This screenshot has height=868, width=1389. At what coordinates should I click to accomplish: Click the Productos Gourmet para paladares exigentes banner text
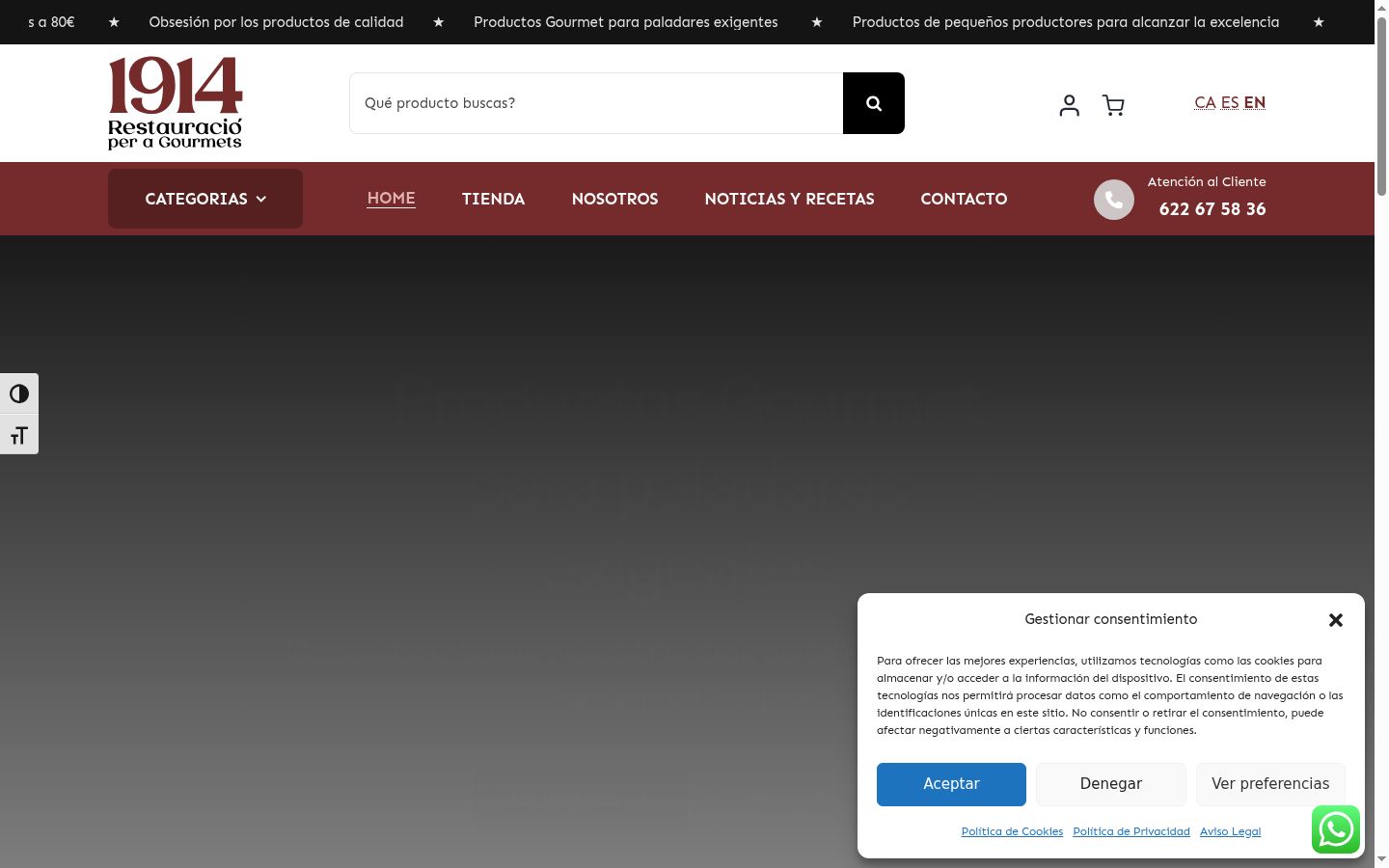(625, 22)
